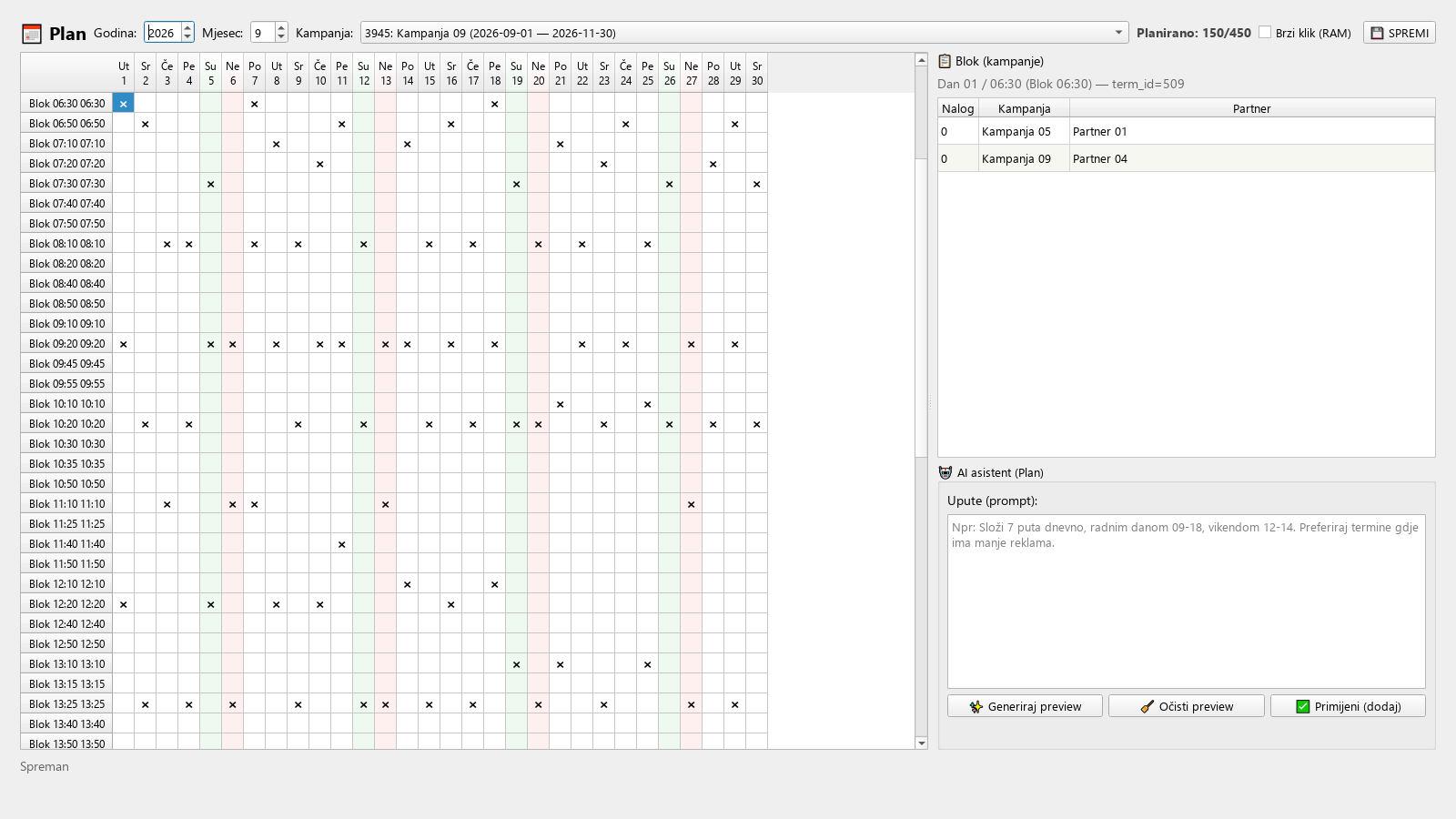This screenshot has width=1456, height=819.
Task: Enable Brzi klik (RAM) checkbox
Action: click(1265, 32)
